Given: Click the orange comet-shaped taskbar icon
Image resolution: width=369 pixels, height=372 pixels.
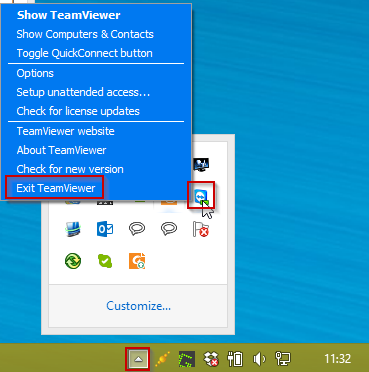Looking at the screenshot, I should pos(163,359).
